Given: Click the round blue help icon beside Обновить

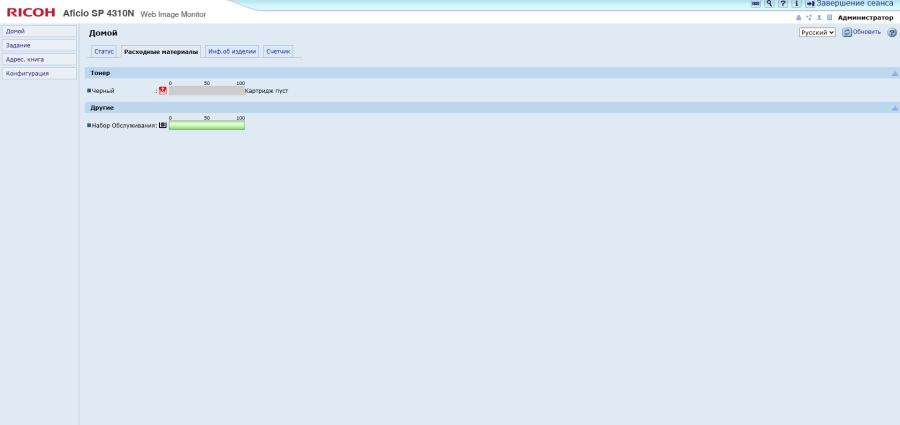Looking at the screenshot, I should [892, 33].
